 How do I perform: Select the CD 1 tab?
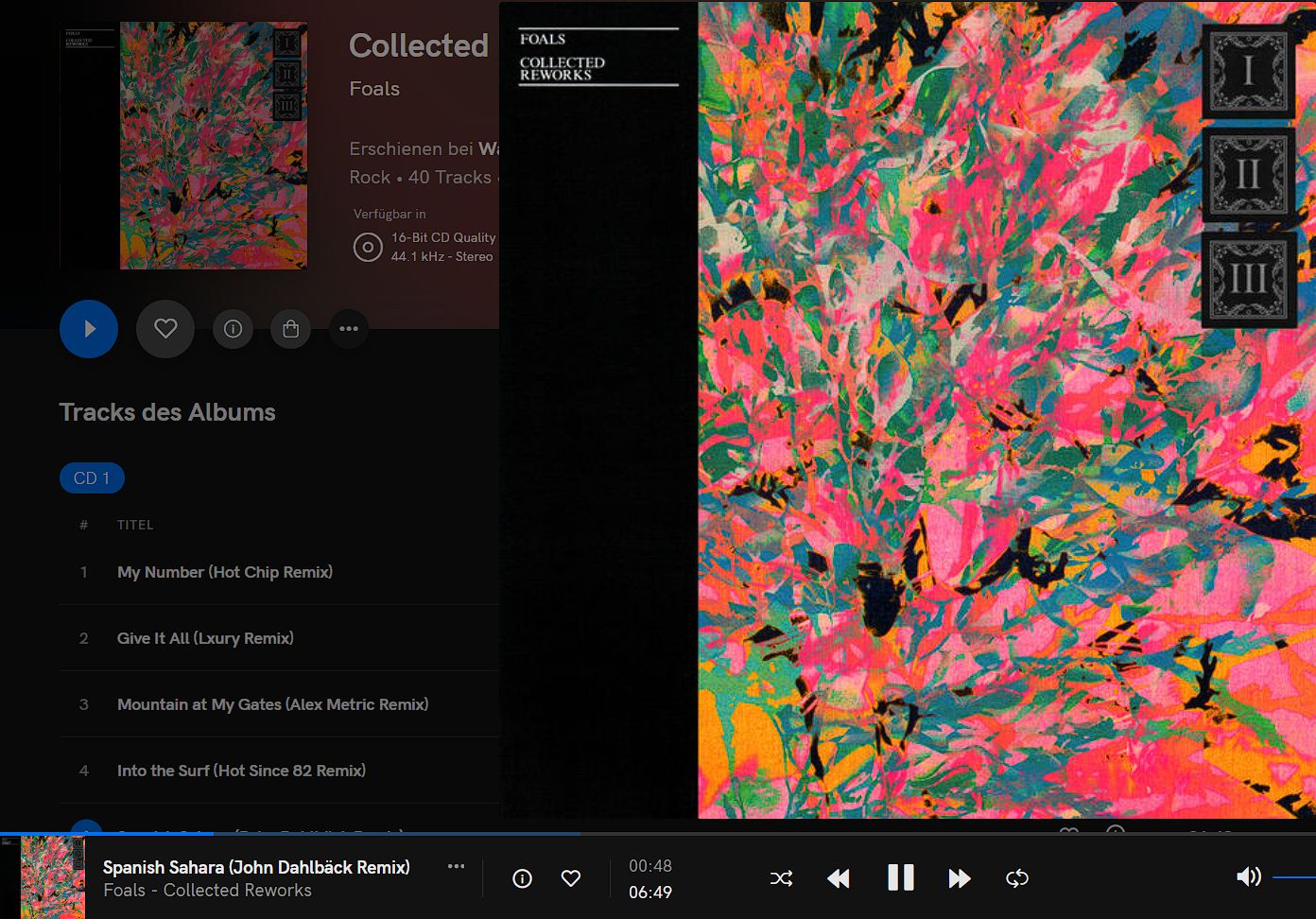[x=92, y=478]
